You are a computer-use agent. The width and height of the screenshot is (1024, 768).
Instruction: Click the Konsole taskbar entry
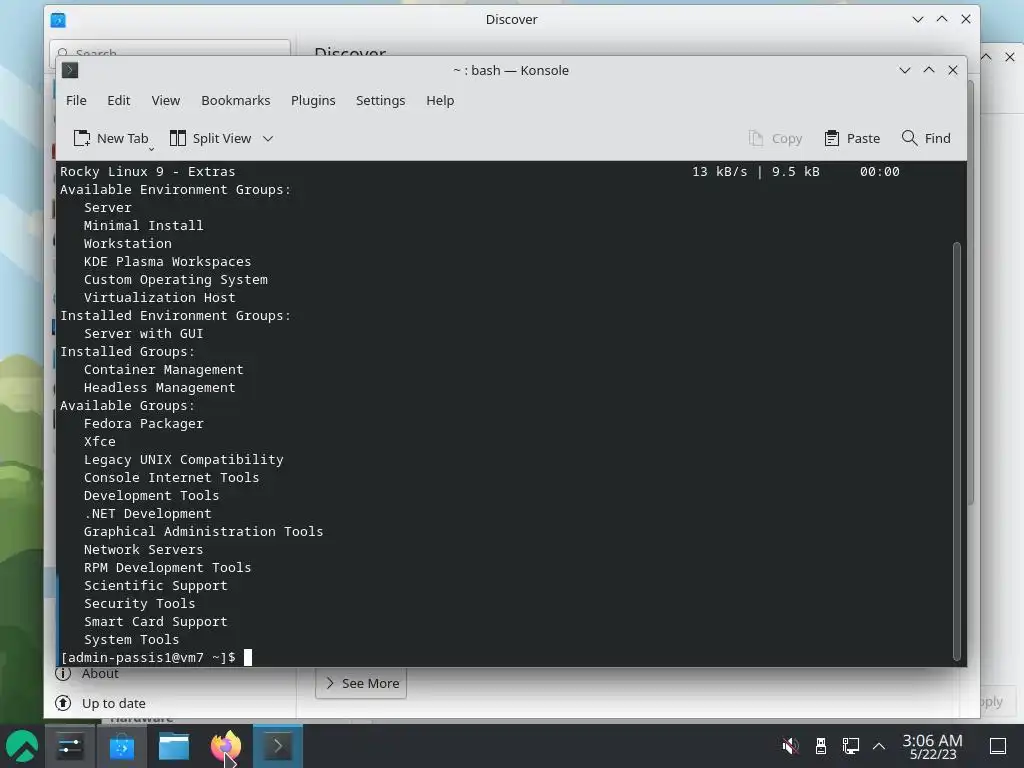click(x=278, y=746)
